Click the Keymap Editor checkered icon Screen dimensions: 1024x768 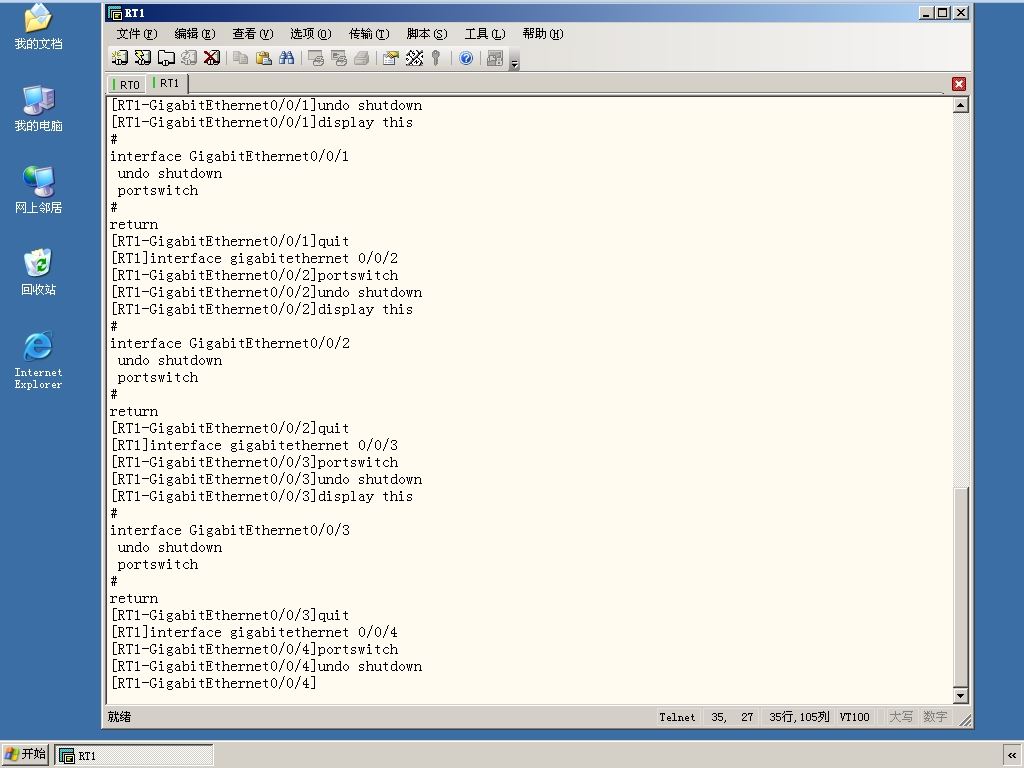click(x=414, y=58)
